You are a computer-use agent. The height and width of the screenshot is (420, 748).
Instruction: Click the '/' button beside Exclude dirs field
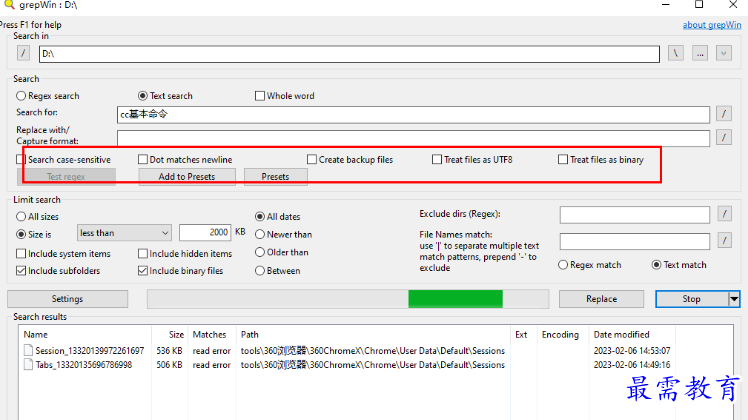725,214
